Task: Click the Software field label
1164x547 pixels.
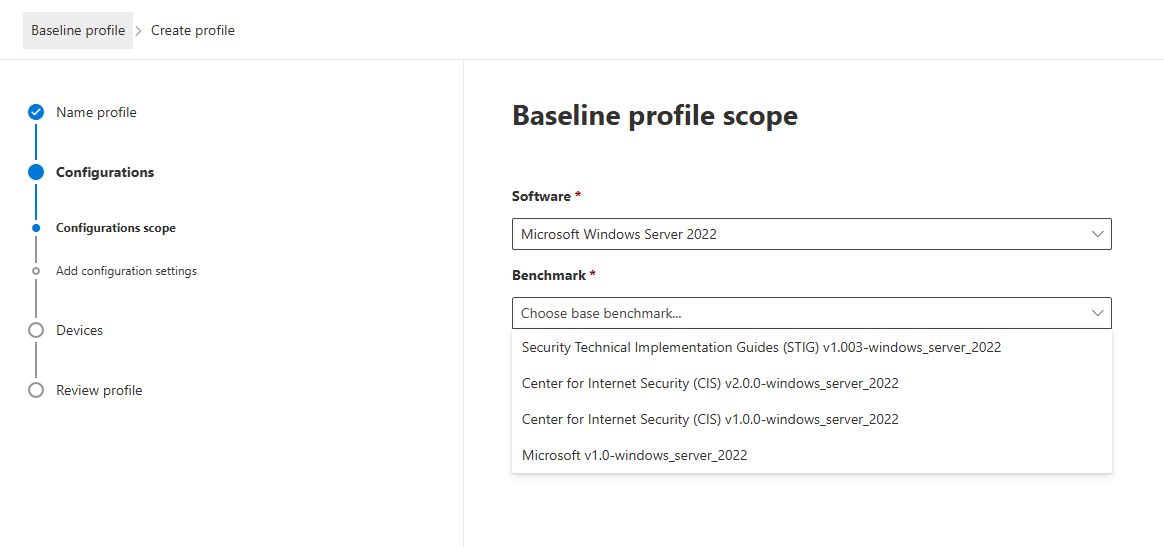Action: click(x=546, y=197)
